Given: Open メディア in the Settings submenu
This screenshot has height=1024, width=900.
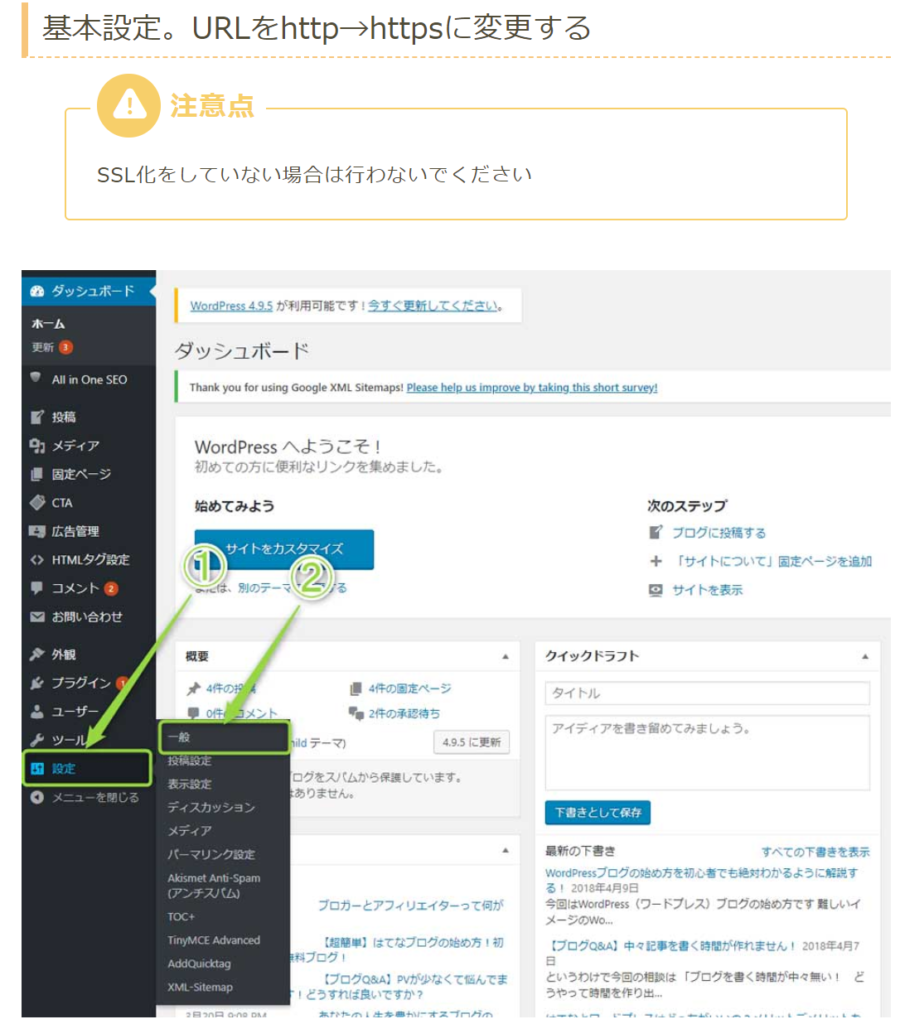Looking at the screenshot, I should point(189,831).
